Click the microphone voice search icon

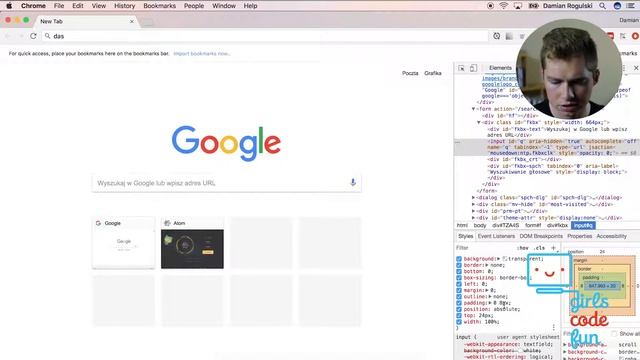point(353,182)
